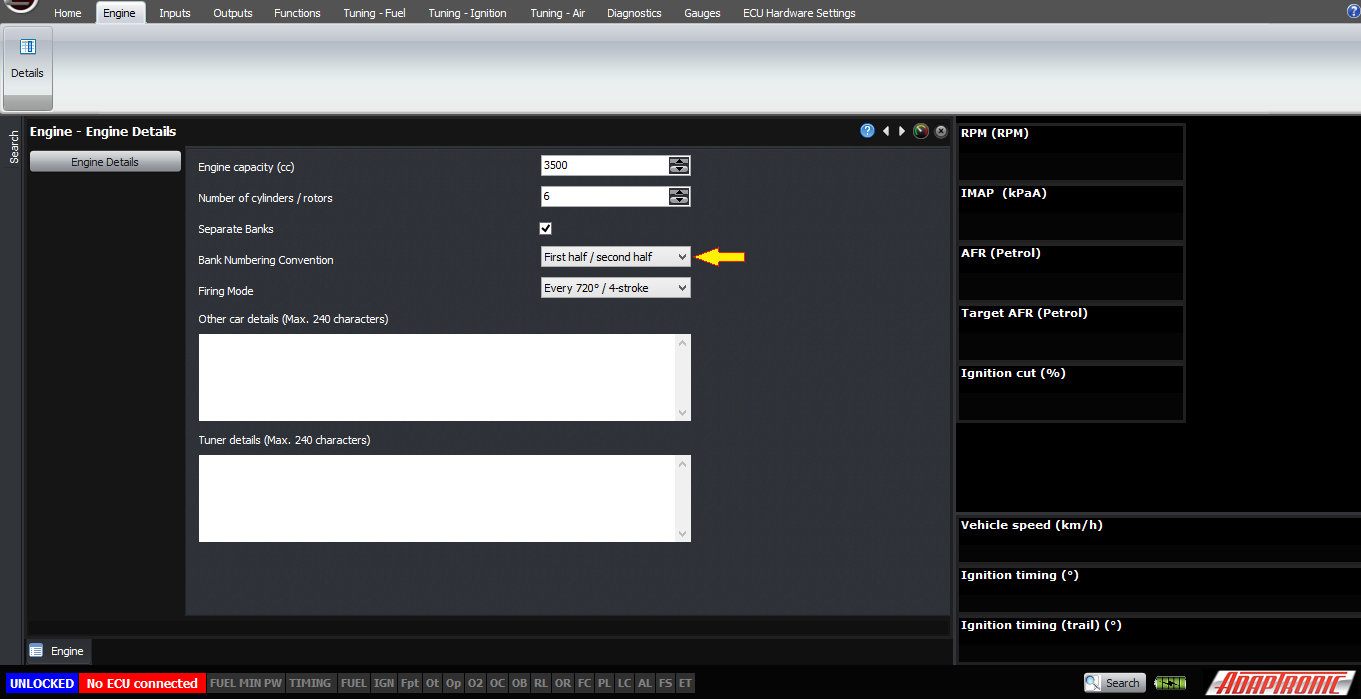Select the Engine bottom tab
Screen dimensions: 1361x699
[58, 651]
